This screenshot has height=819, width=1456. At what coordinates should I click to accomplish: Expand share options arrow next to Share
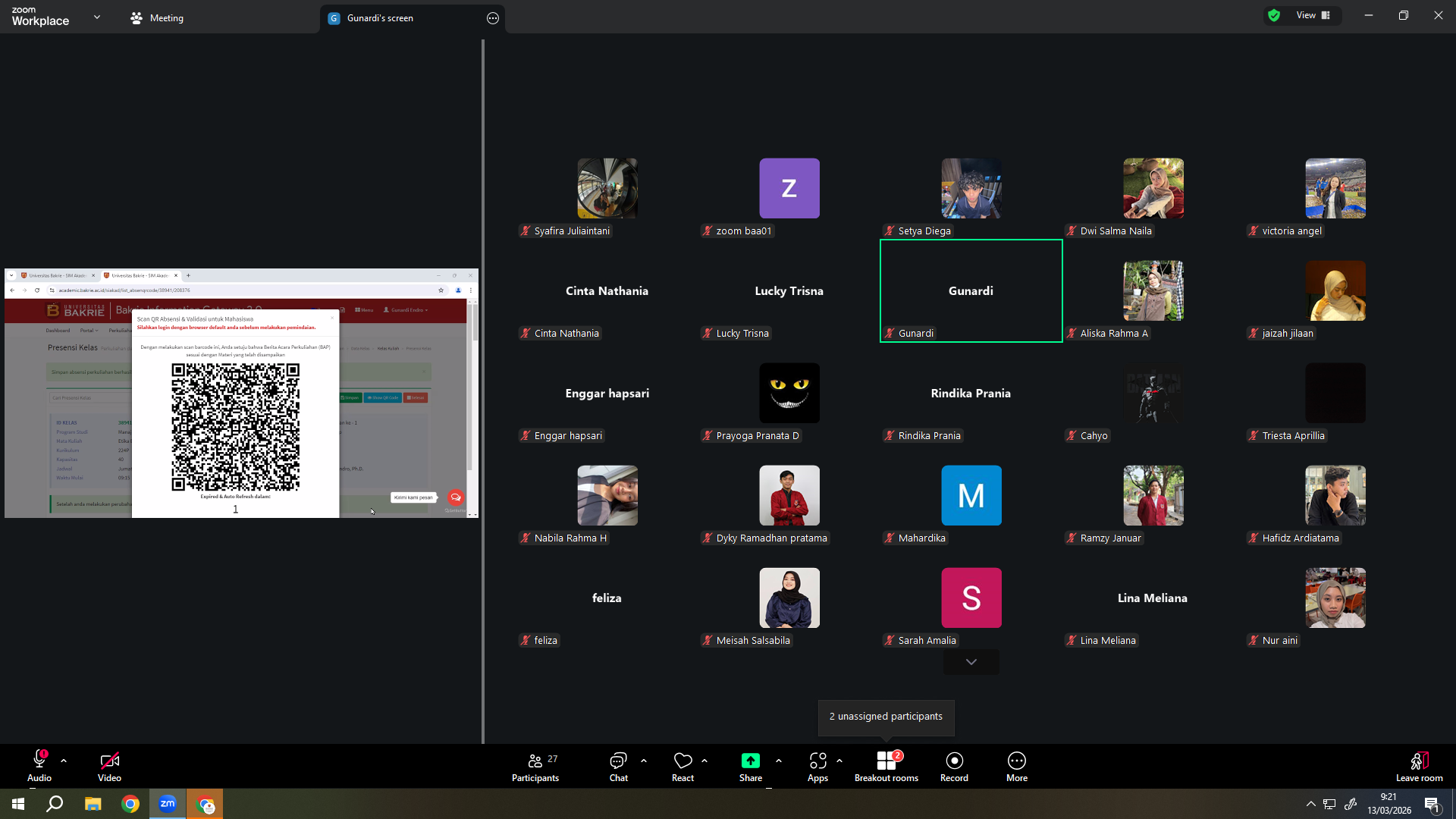point(779,761)
